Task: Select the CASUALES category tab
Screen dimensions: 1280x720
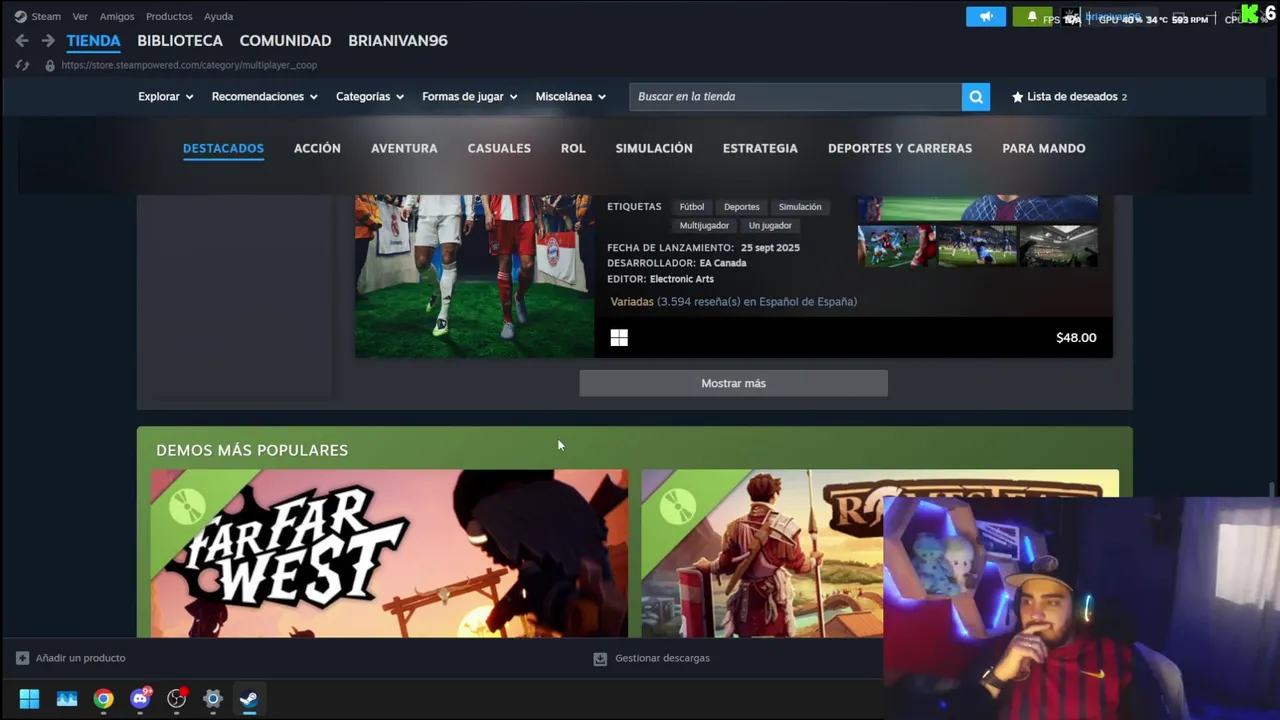Action: click(499, 148)
